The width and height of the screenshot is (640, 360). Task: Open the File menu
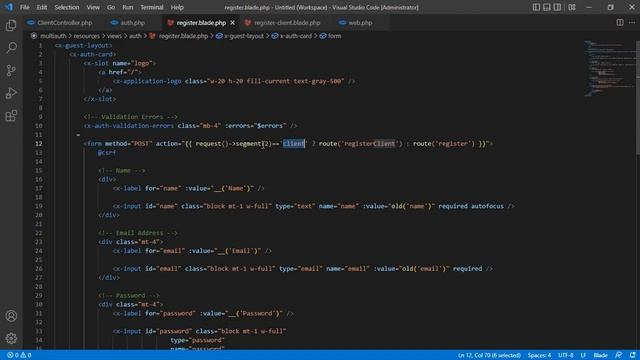pos(24,7)
